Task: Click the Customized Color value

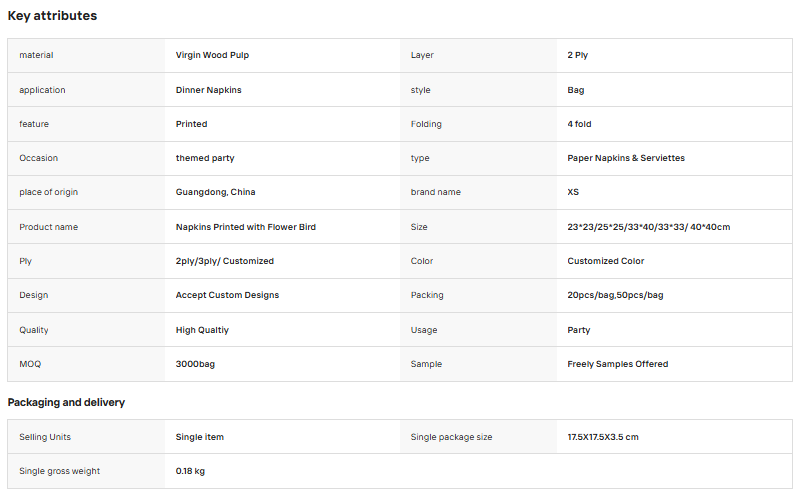Action: [x=606, y=261]
